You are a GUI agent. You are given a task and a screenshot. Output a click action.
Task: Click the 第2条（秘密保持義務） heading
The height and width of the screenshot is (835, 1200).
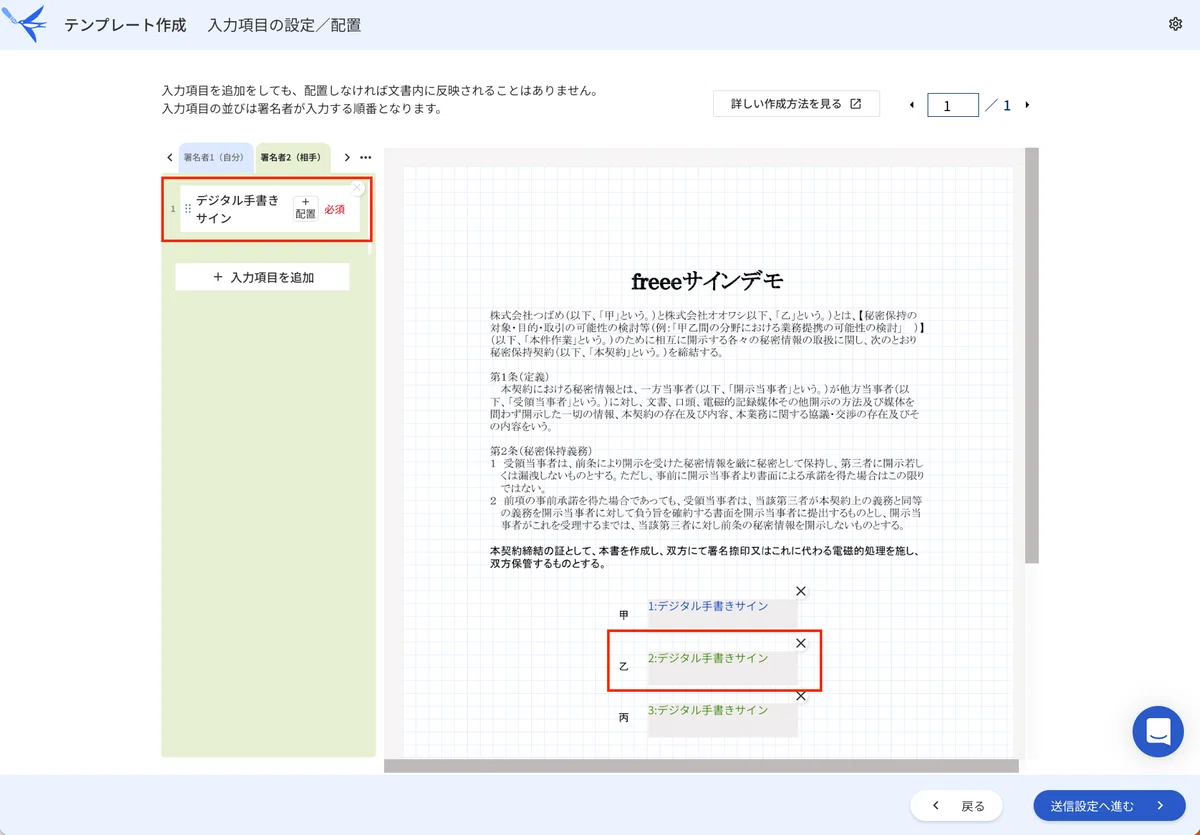[x=541, y=451]
